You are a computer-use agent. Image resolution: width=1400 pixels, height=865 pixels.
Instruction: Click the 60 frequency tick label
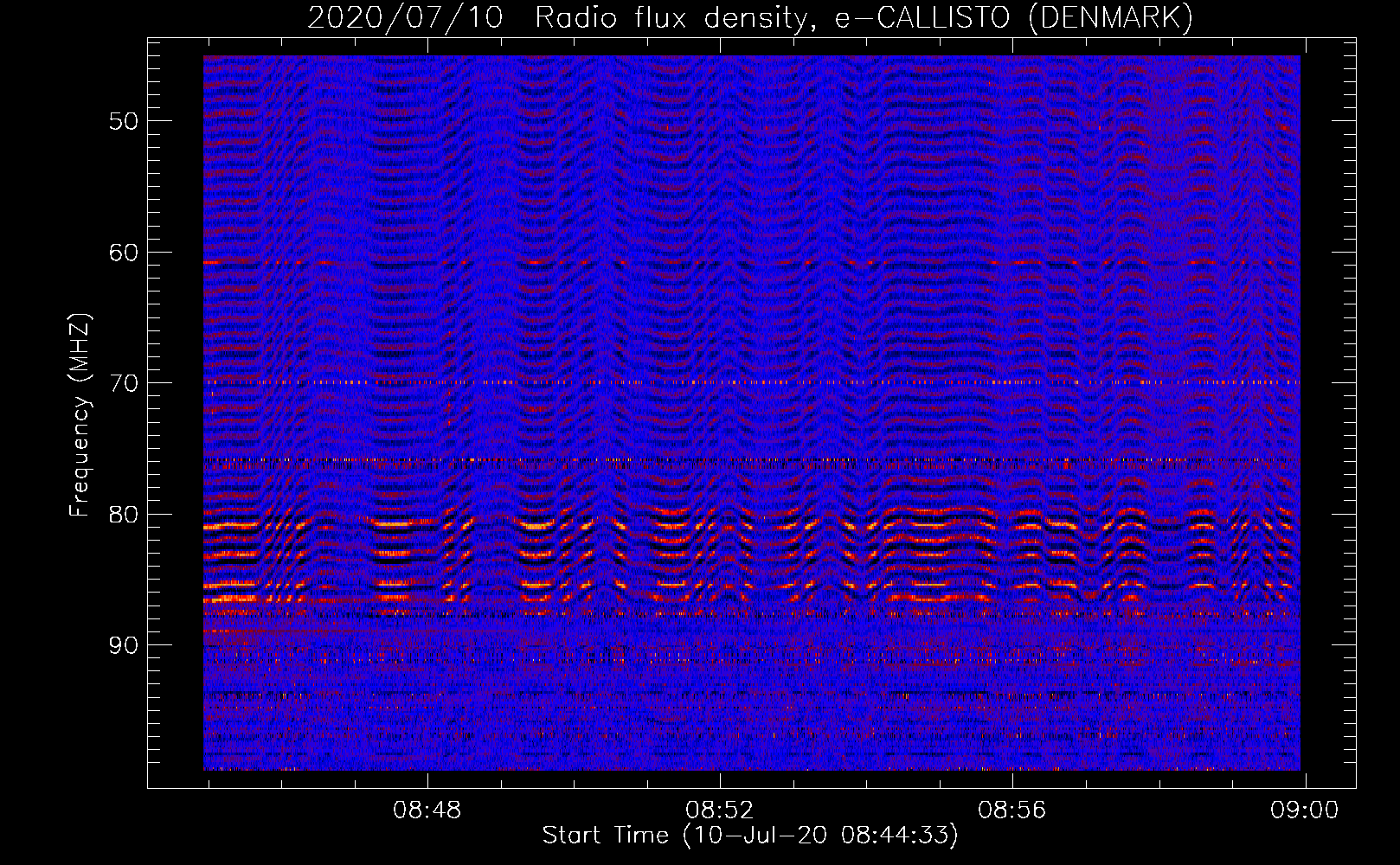tap(124, 253)
